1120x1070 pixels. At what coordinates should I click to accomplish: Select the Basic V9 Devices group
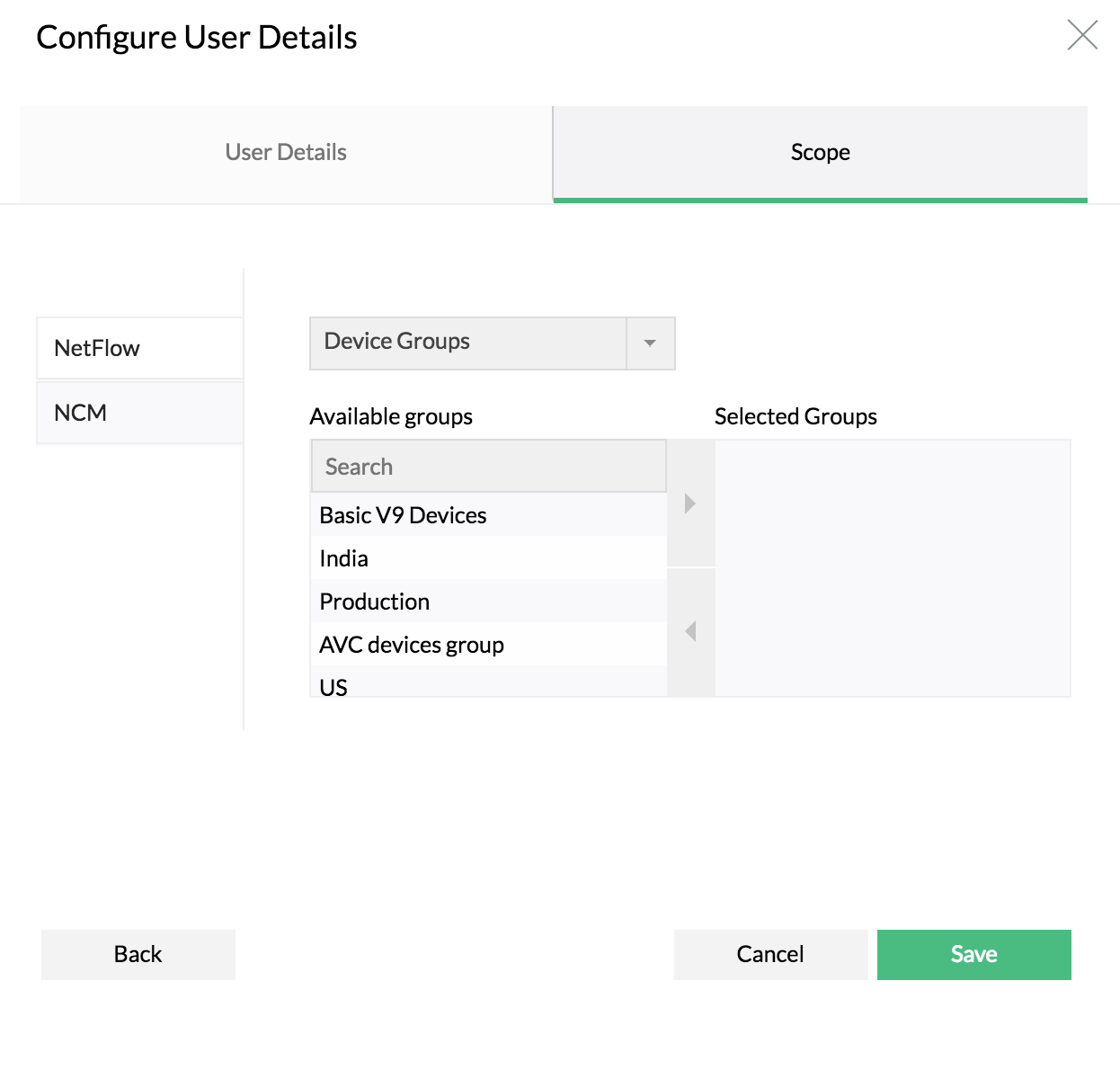click(x=403, y=514)
